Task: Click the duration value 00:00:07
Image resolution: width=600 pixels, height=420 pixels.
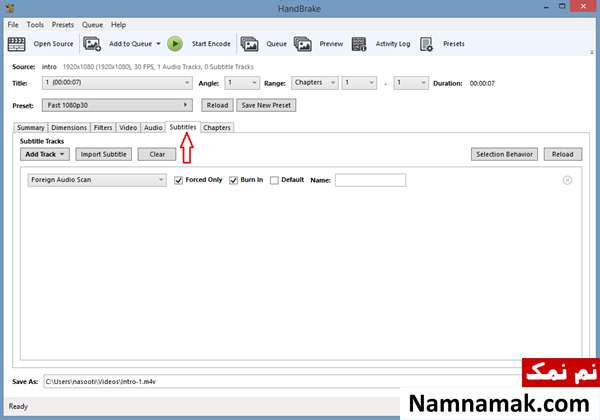Action: pyautogui.click(x=482, y=83)
